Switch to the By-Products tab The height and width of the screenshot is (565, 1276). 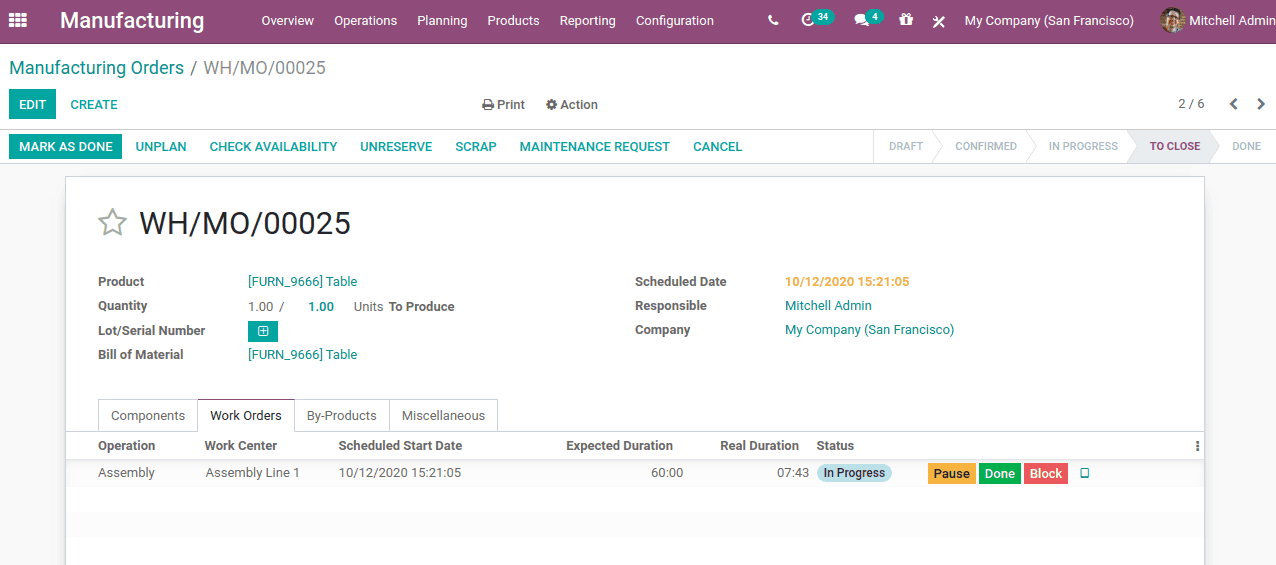pos(342,416)
